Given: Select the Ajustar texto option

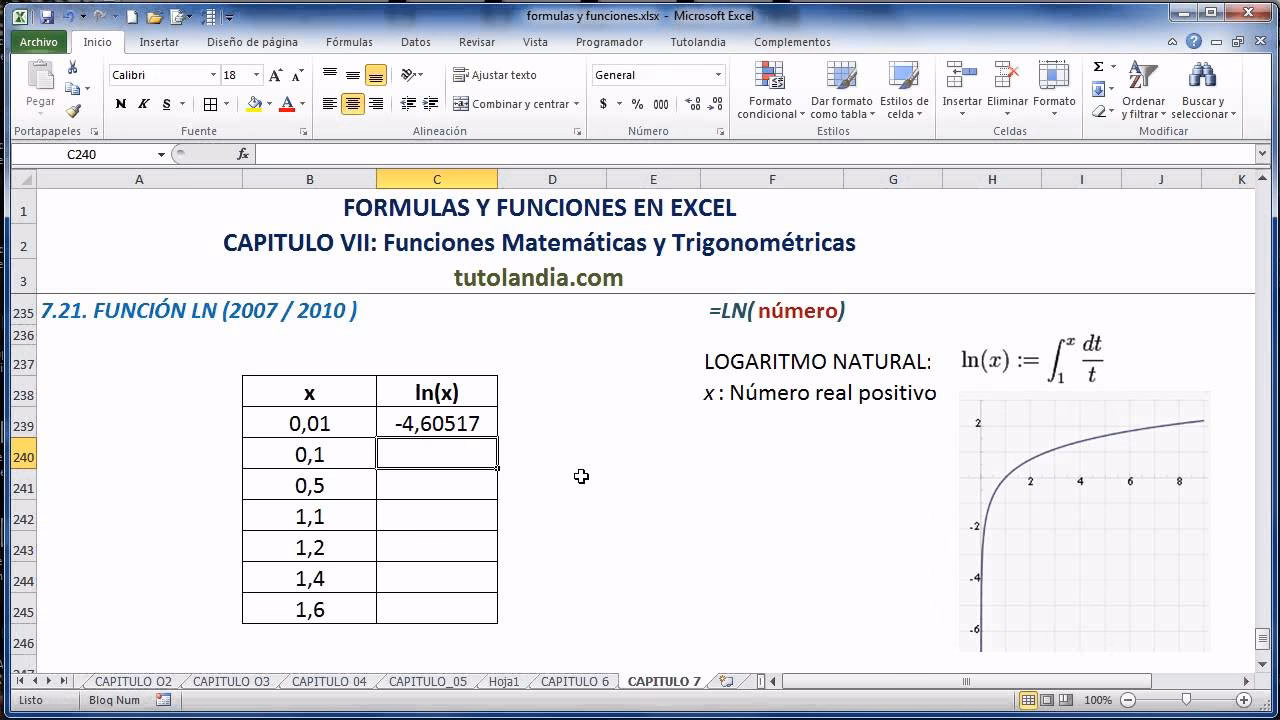Looking at the screenshot, I should (x=496, y=74).
